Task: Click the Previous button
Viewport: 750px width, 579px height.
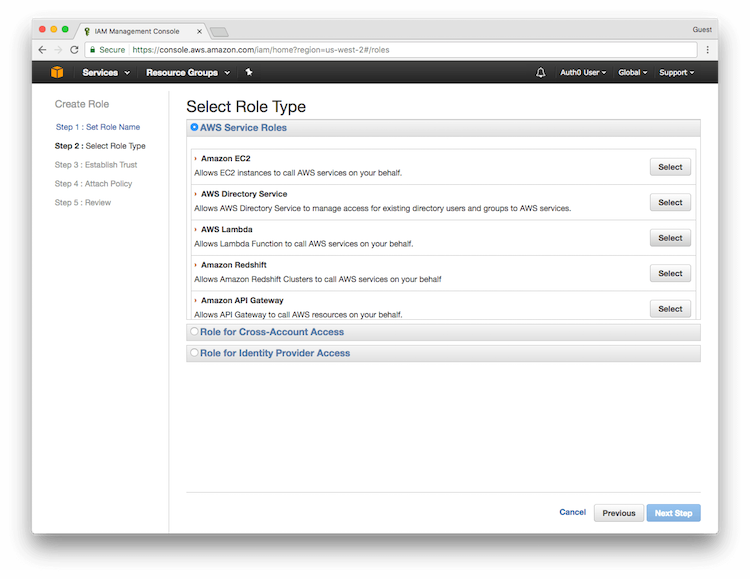Action: (619, 513)
